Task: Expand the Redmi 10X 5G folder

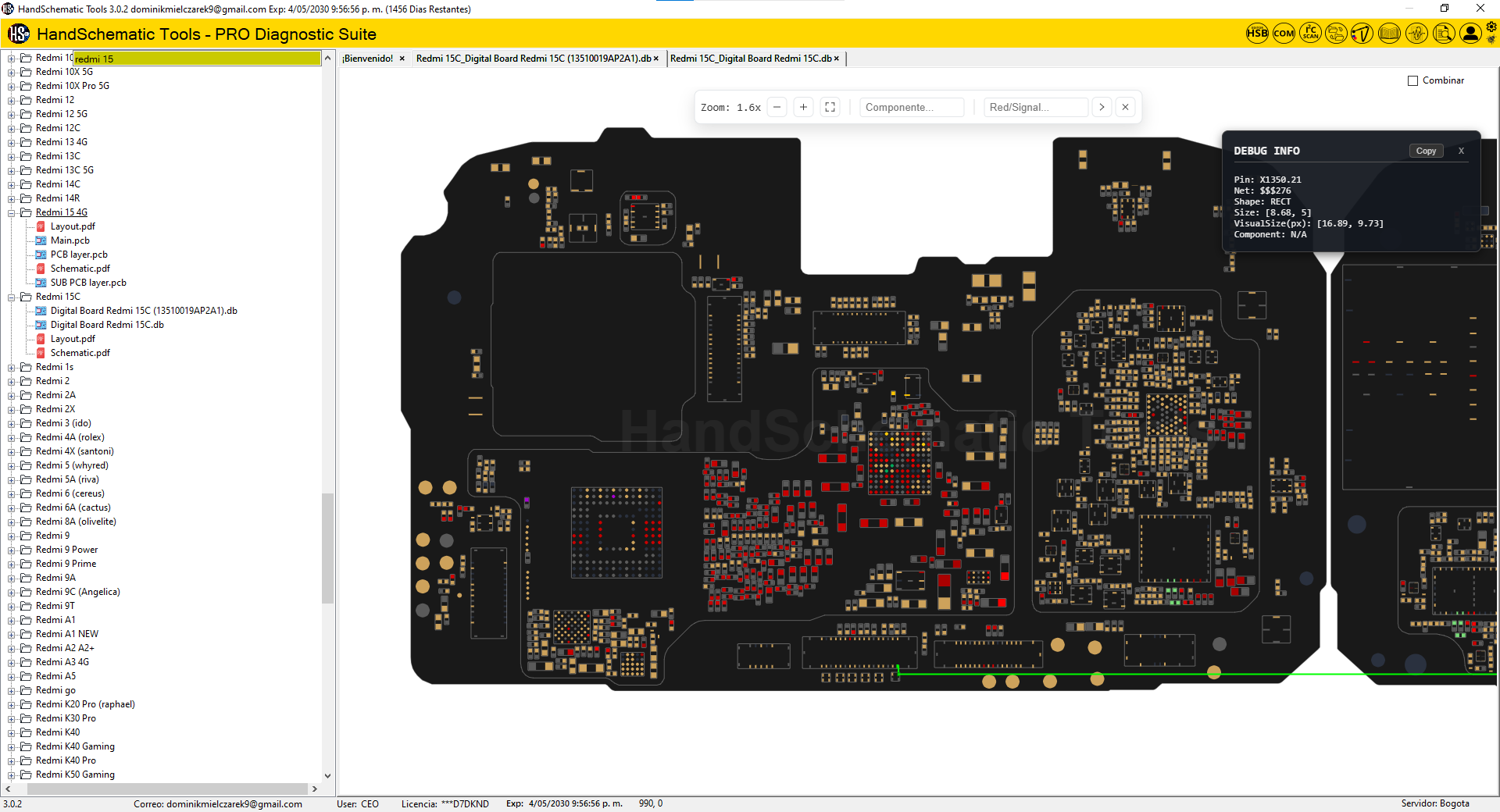Action: coord(12,72)
